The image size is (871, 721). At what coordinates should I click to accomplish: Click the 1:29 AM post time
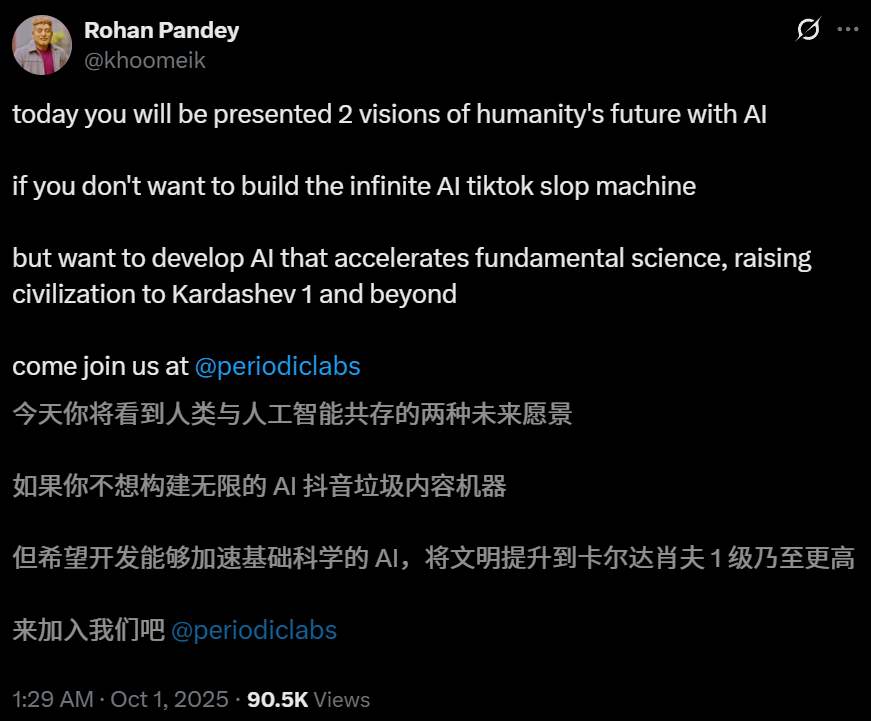pos(54,699)
